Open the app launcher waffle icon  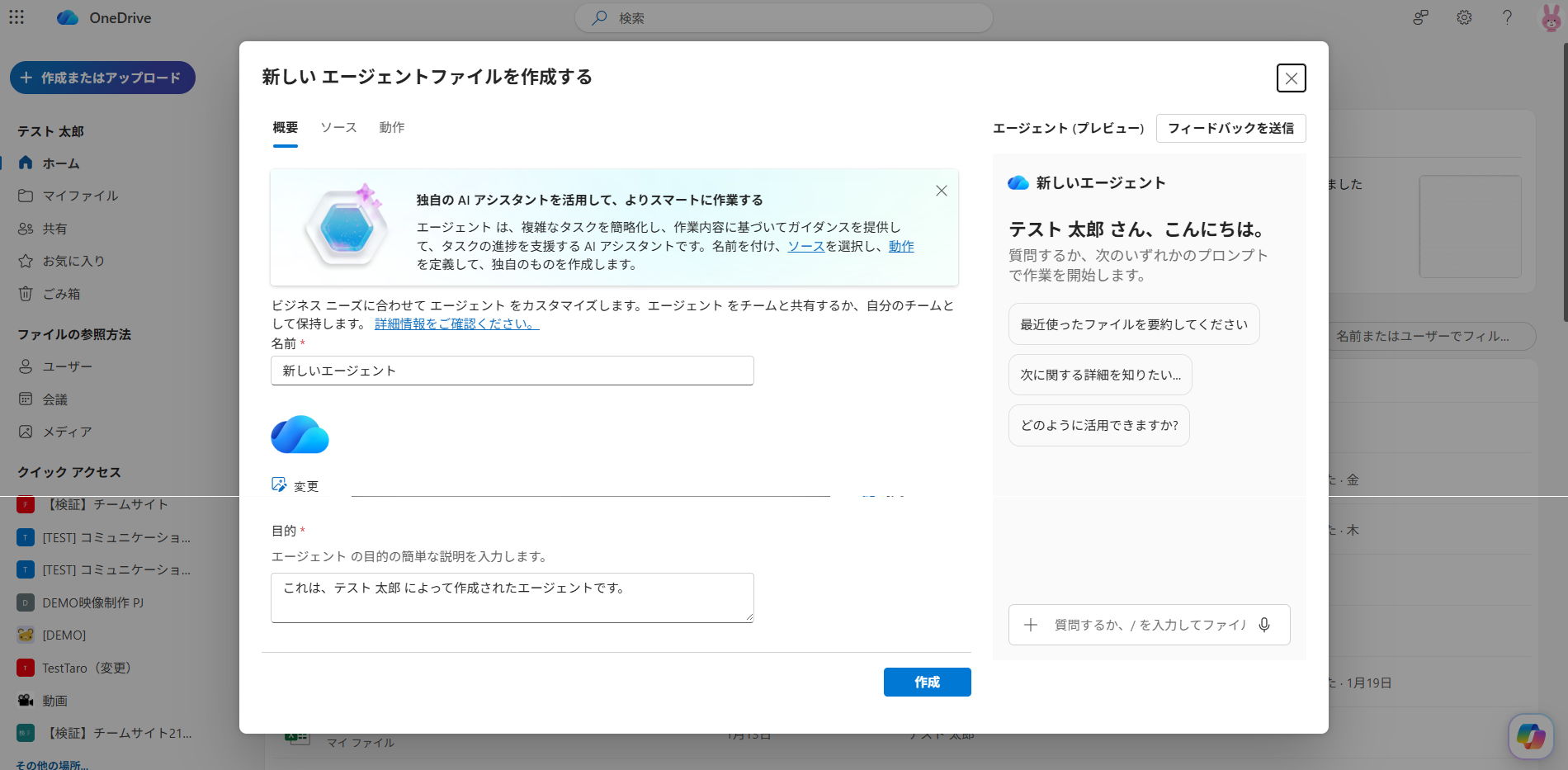17,17
